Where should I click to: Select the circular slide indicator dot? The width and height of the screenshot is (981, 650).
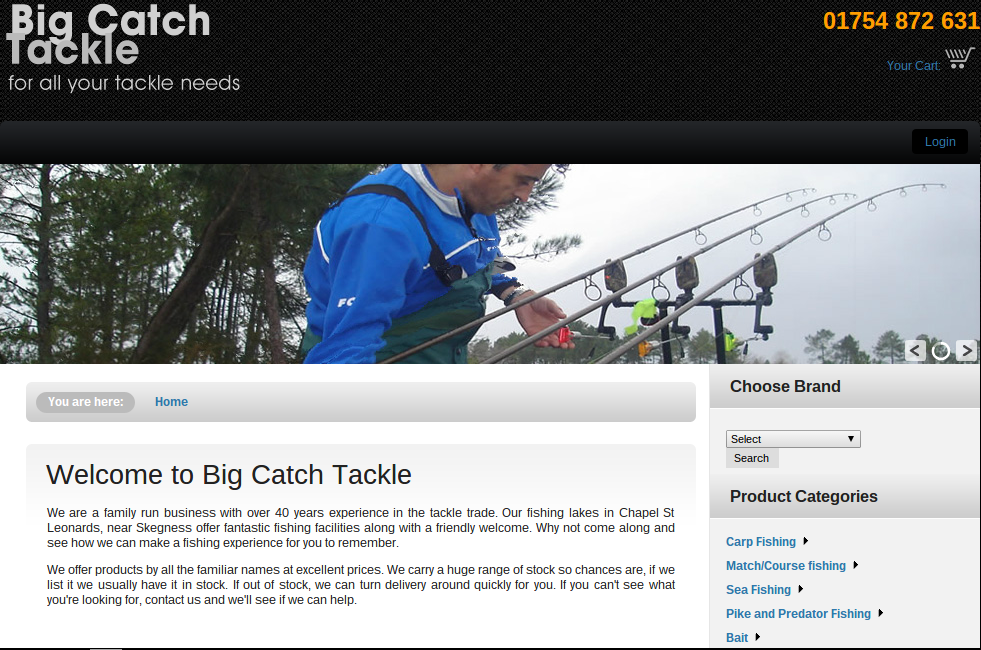pyautogui.click(x=940, y=351)
